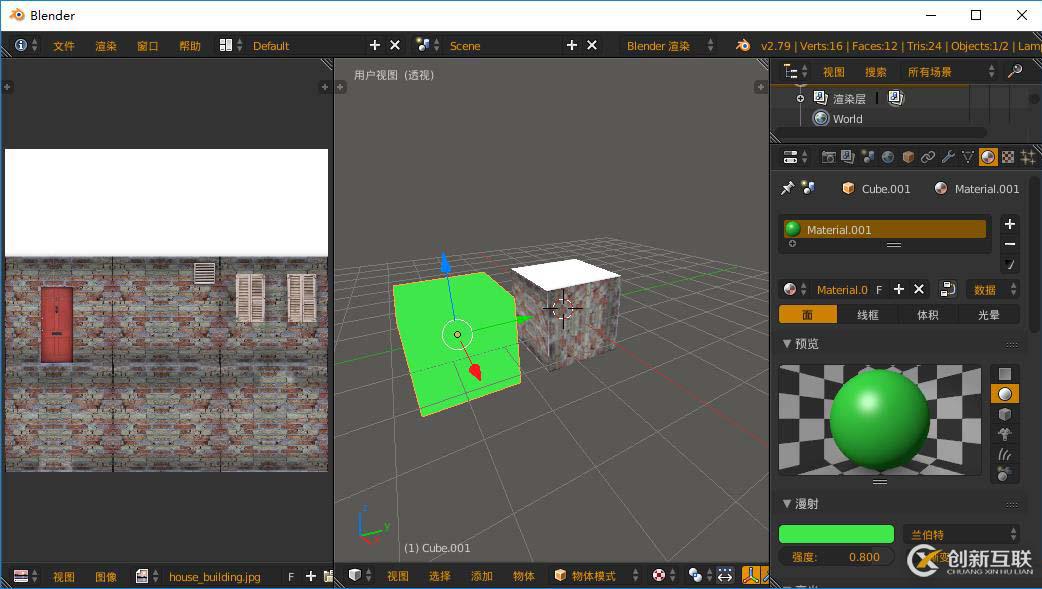Click the Material.0 name field
1042x589 pixels.
[841, 290]
